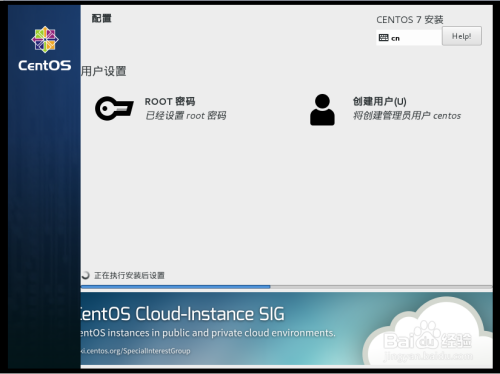Click the create user person icon
This screenshot has width=500, height=374.
pos(322,110)
